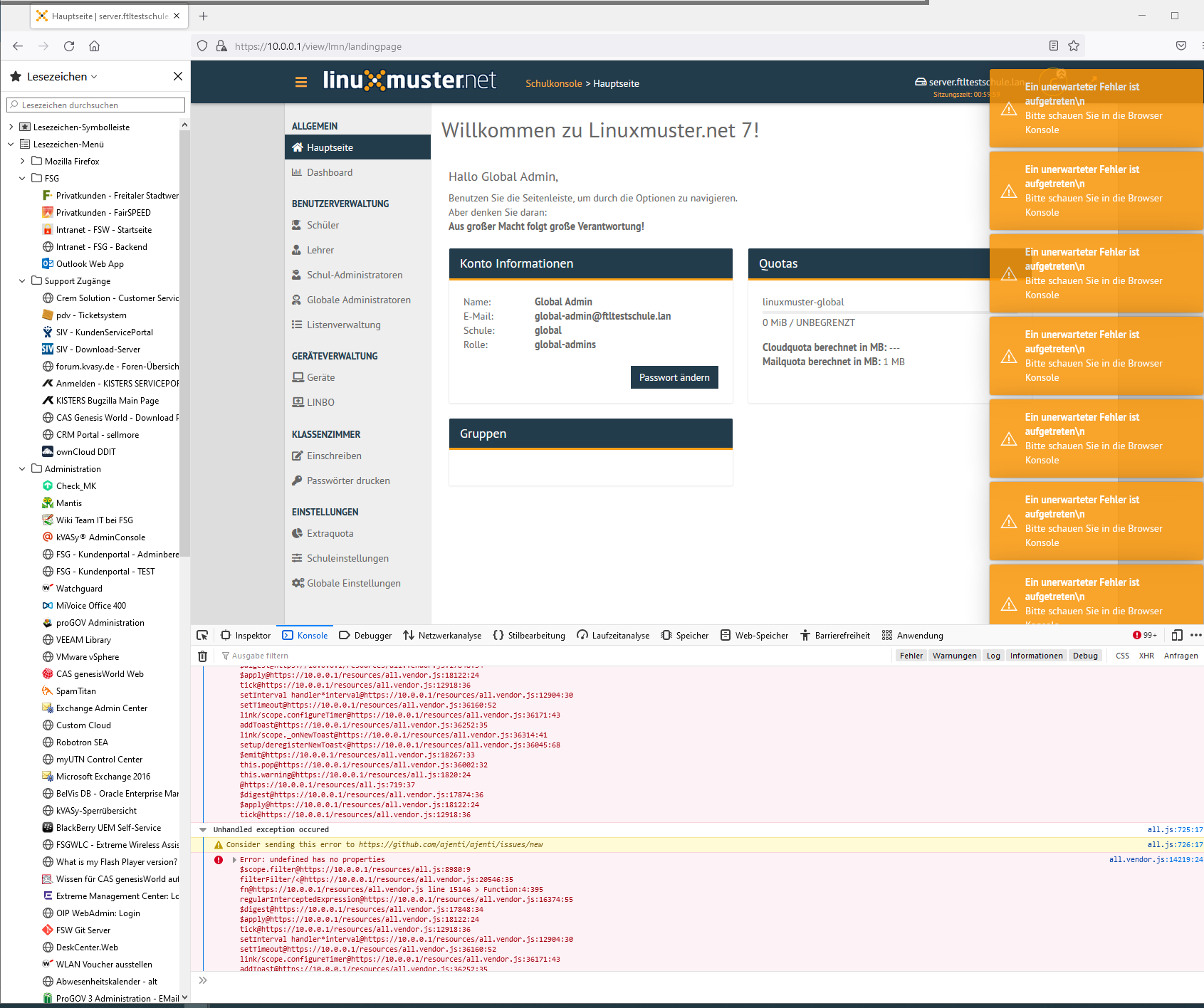Activate the element picker in devtools
Viewport: 1204px width, 1008px height.
[202, 636]
